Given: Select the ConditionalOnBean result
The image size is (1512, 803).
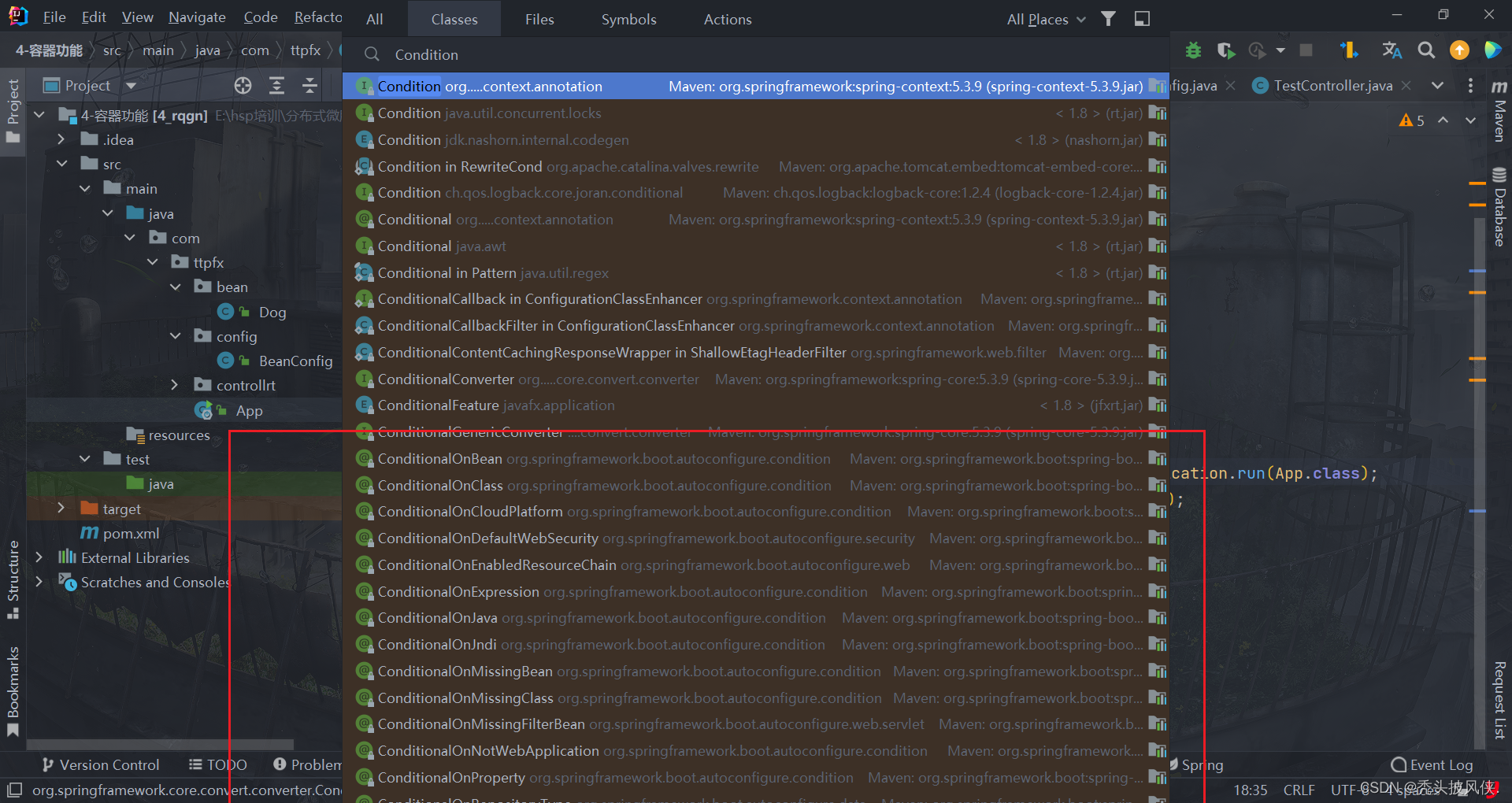Looking at the screenshot, I should click(756, 458).
